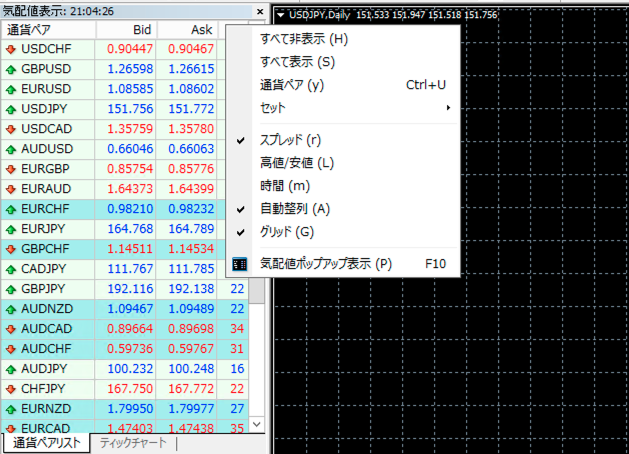Select すべて非表示 (H) from context menu
Image resolution: width=629 pixels, height=454 pixels.
tap(303, 39)
